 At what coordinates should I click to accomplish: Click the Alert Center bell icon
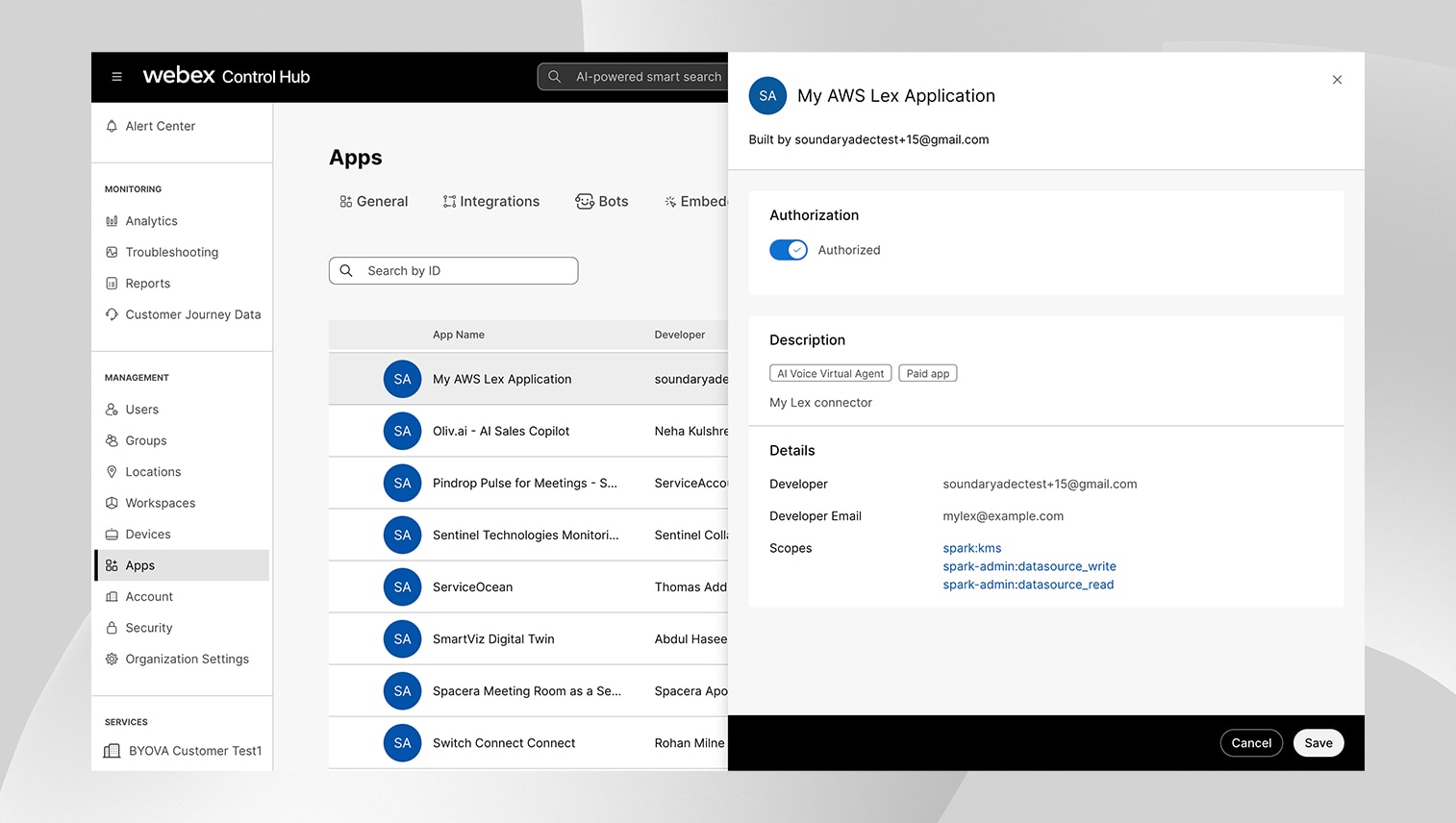click(x=112, y=126)
